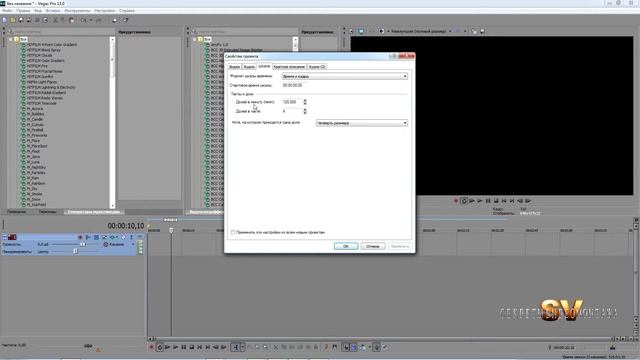Click the Undo arrow in main toolbar
The image size is (640, 360).
coord(84,20)
